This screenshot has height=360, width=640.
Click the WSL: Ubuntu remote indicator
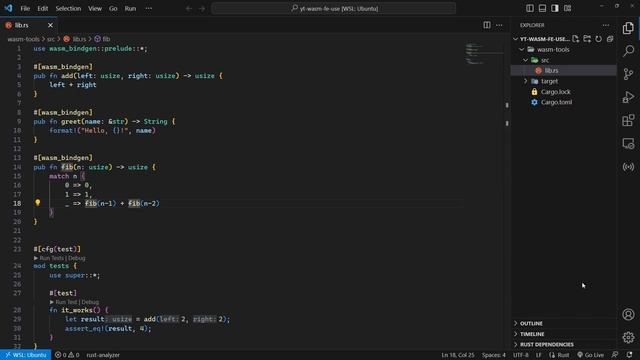click(x=25, y=355)
